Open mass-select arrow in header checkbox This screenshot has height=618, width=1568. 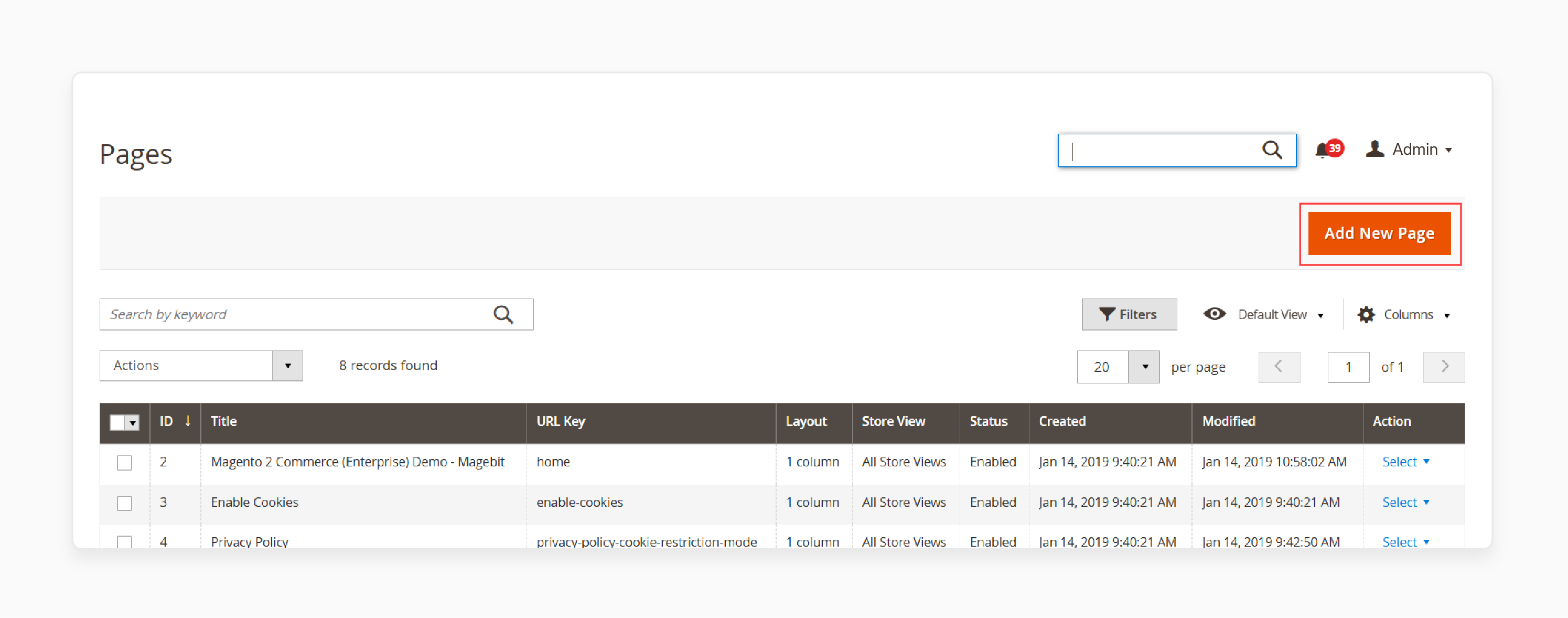pos(133,422)
